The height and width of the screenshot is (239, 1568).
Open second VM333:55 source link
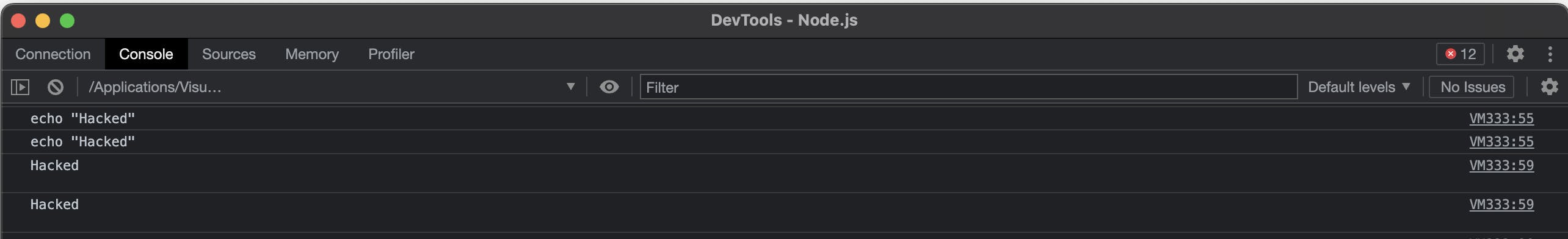click(1501, 141)
